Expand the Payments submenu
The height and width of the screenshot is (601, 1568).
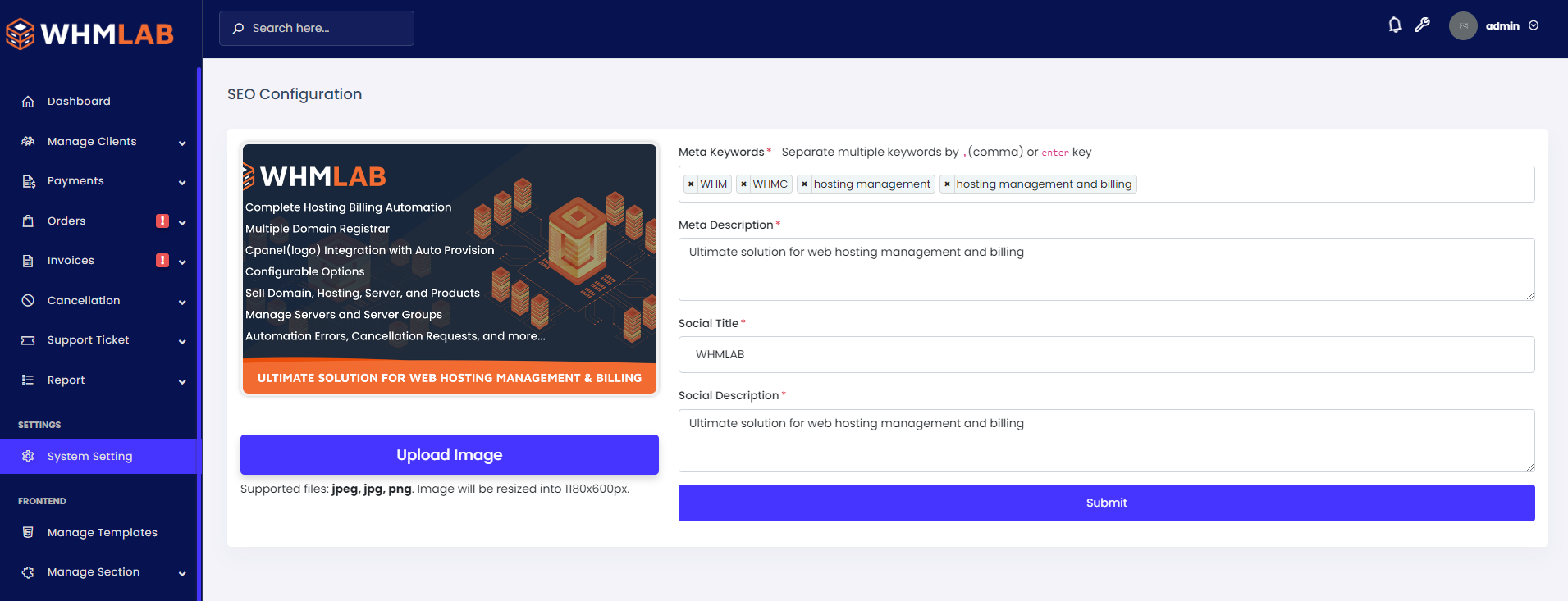tap(181, 182)
